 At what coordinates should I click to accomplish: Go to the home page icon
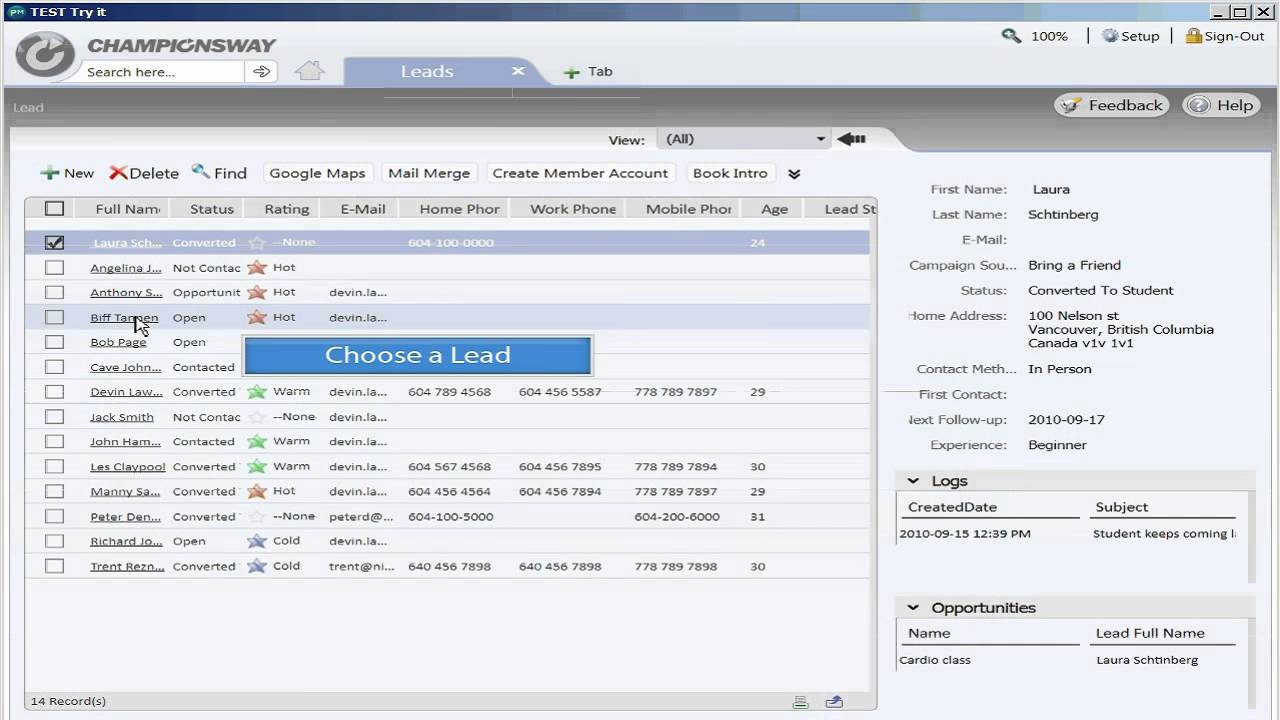[x=310, y=71]
